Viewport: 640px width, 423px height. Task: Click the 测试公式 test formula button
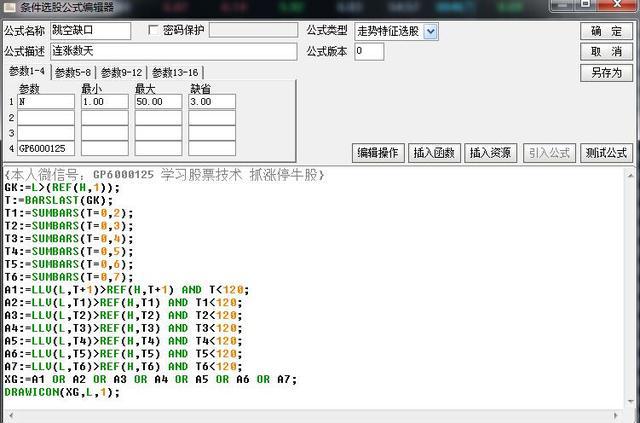coord(607,153)
